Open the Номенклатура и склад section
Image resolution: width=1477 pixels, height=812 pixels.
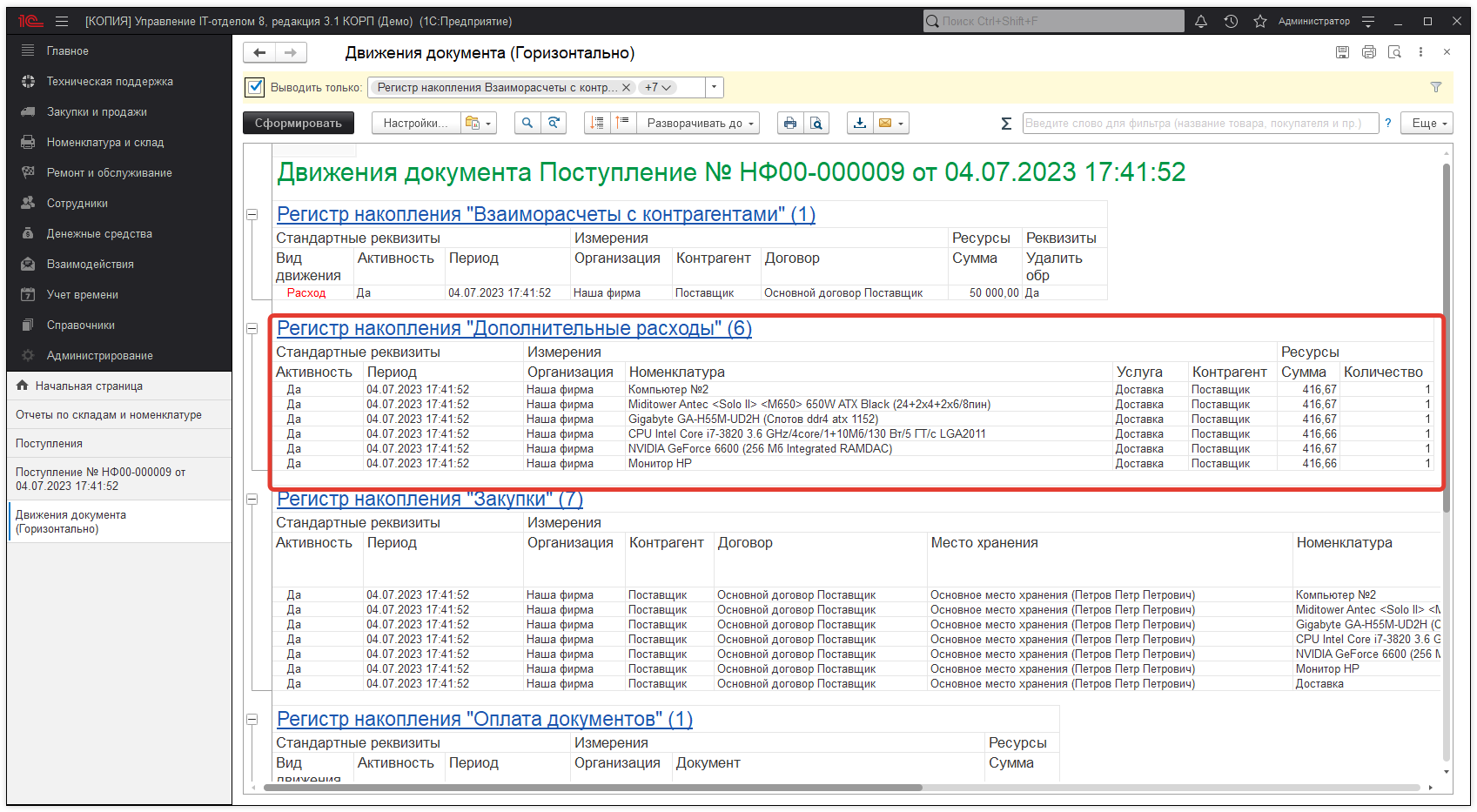click(104, 142)
